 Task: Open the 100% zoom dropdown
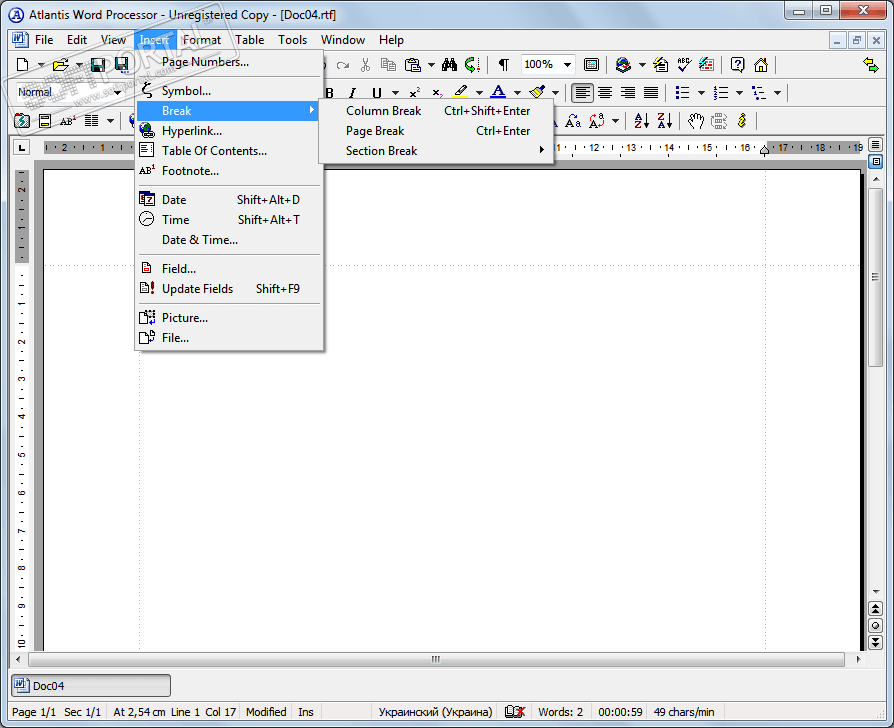coord(567,64)
